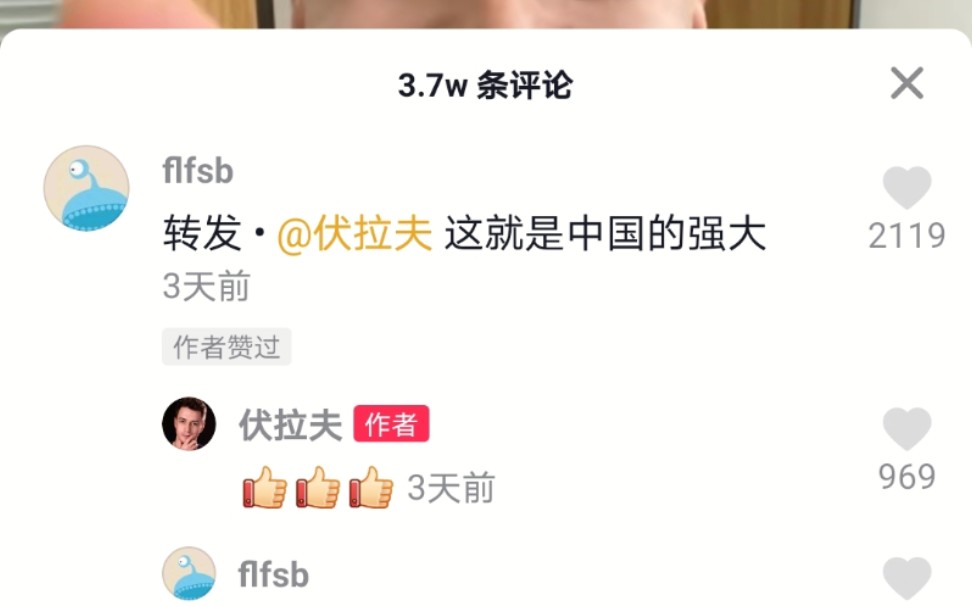Tap the @伏拉夫 mention link
The width and height of the screenshot is (972, 607).
pyautogui.click(x=354, y=234)
